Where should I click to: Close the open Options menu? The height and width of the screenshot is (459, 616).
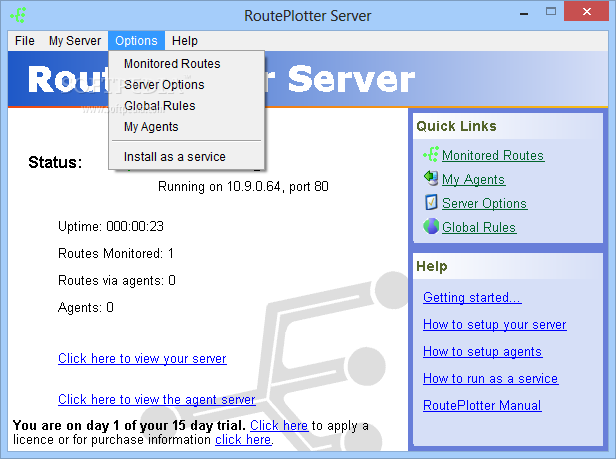[136, 40]
